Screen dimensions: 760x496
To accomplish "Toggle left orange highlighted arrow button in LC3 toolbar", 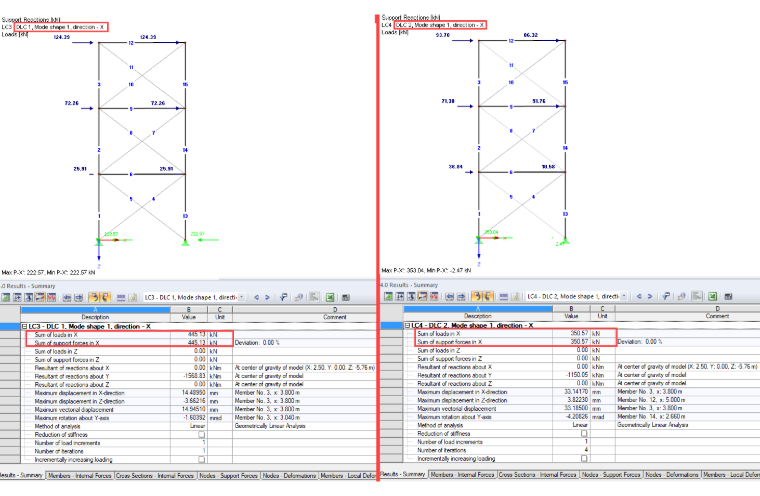I will point(94,297).
